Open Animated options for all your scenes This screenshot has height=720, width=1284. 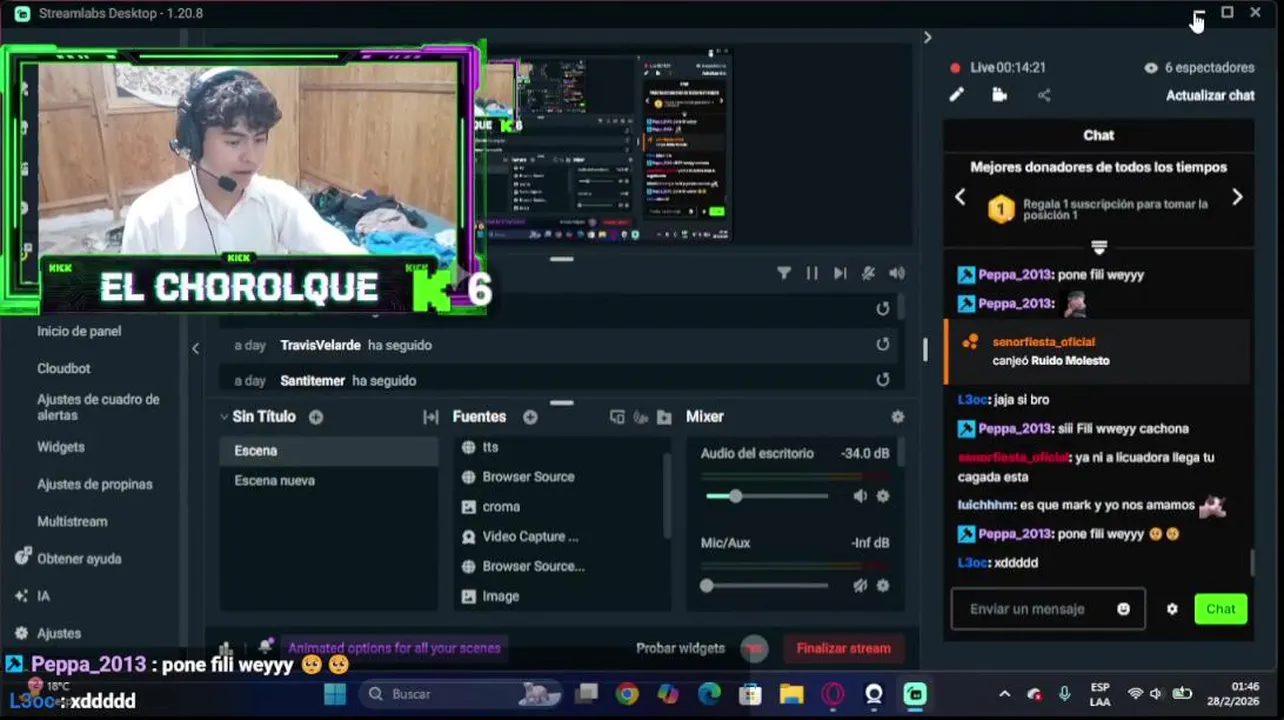click(x=394, y=648)
